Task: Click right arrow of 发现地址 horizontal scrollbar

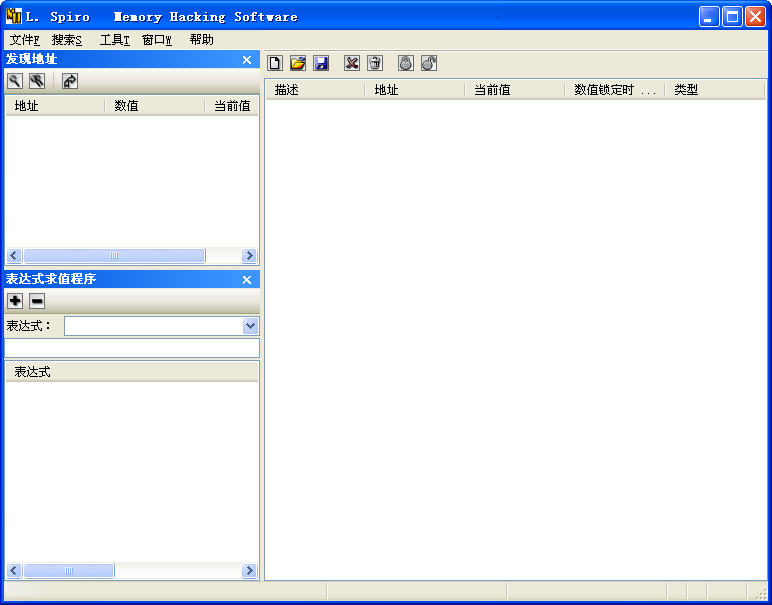Action: click(x=249, y=256)
